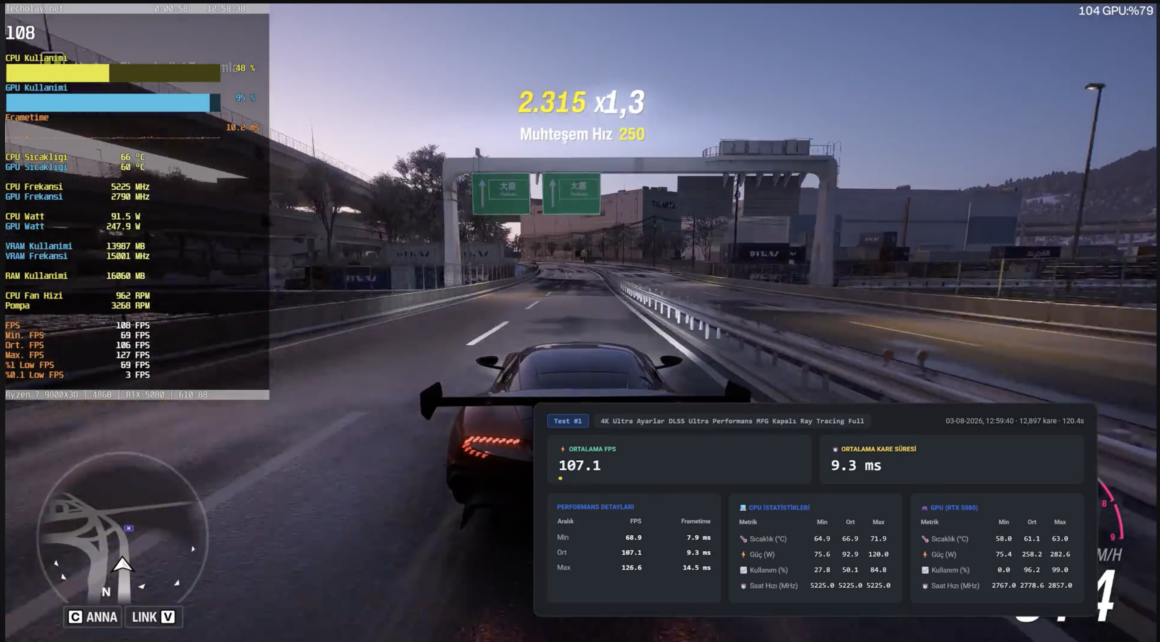Viewport: 1160px width, 642px height.
Task: Select the Test #1 tag
Action: point(567,421)
